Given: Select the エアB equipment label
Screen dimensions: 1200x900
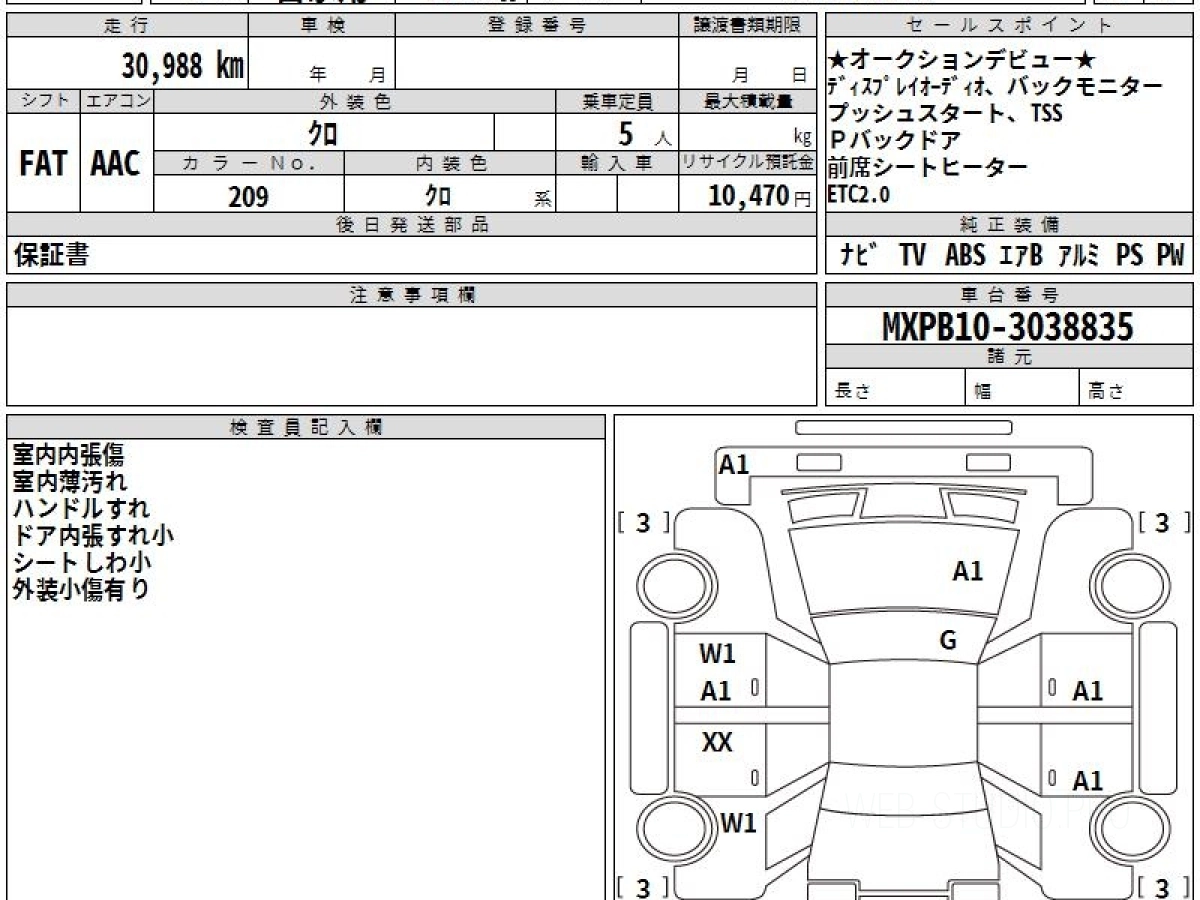Looking at the screenshot, I should [x=1020, y=256].
